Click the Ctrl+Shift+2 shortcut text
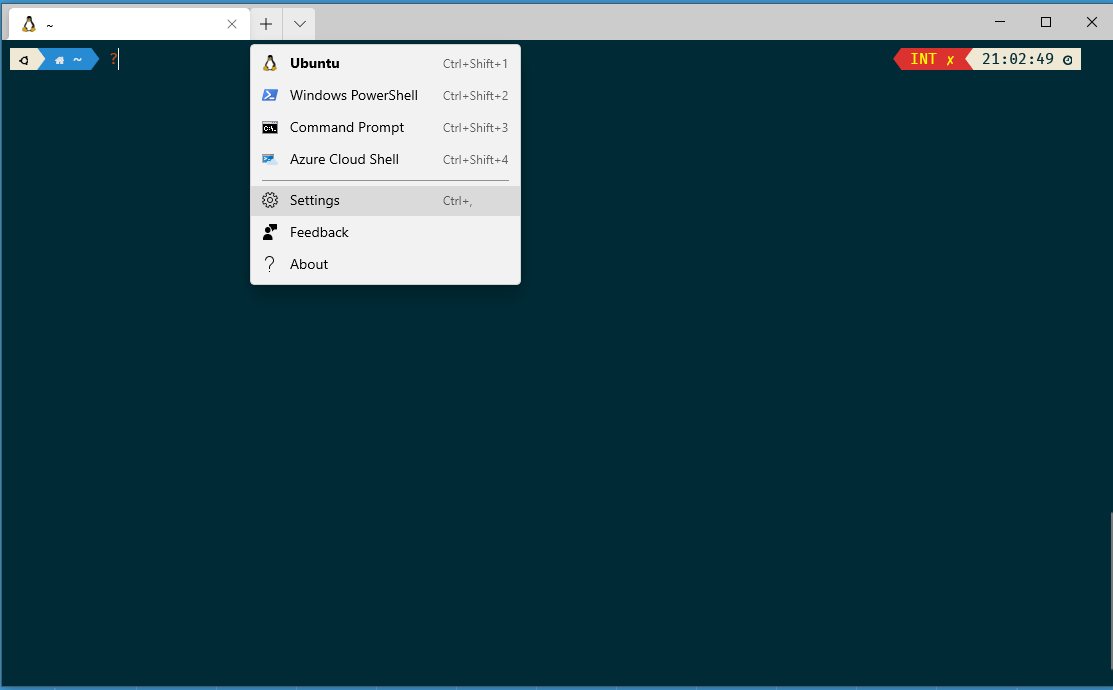This screenshot has width=1113, height=690. coord(476,96)
